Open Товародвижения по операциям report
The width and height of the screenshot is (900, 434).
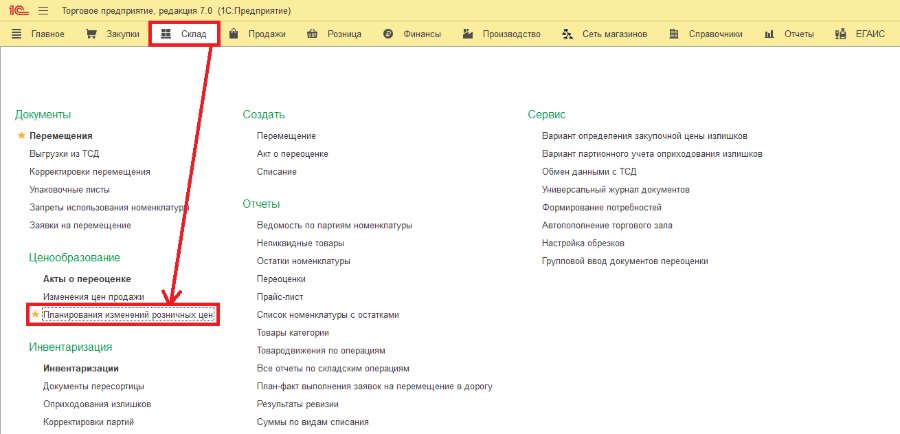pos(321,350)
